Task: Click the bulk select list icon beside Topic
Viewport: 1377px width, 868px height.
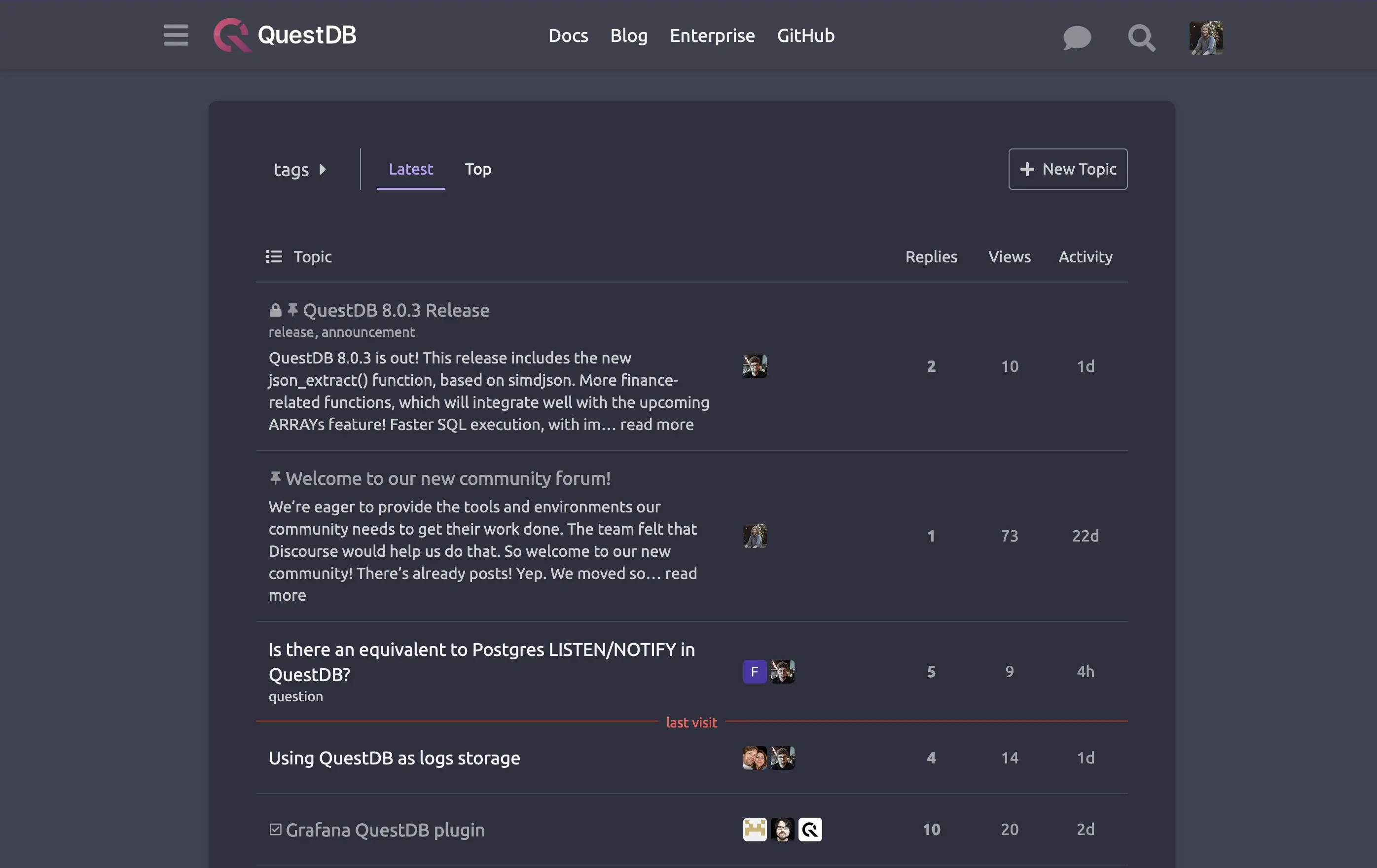Action: pos(274,257)
